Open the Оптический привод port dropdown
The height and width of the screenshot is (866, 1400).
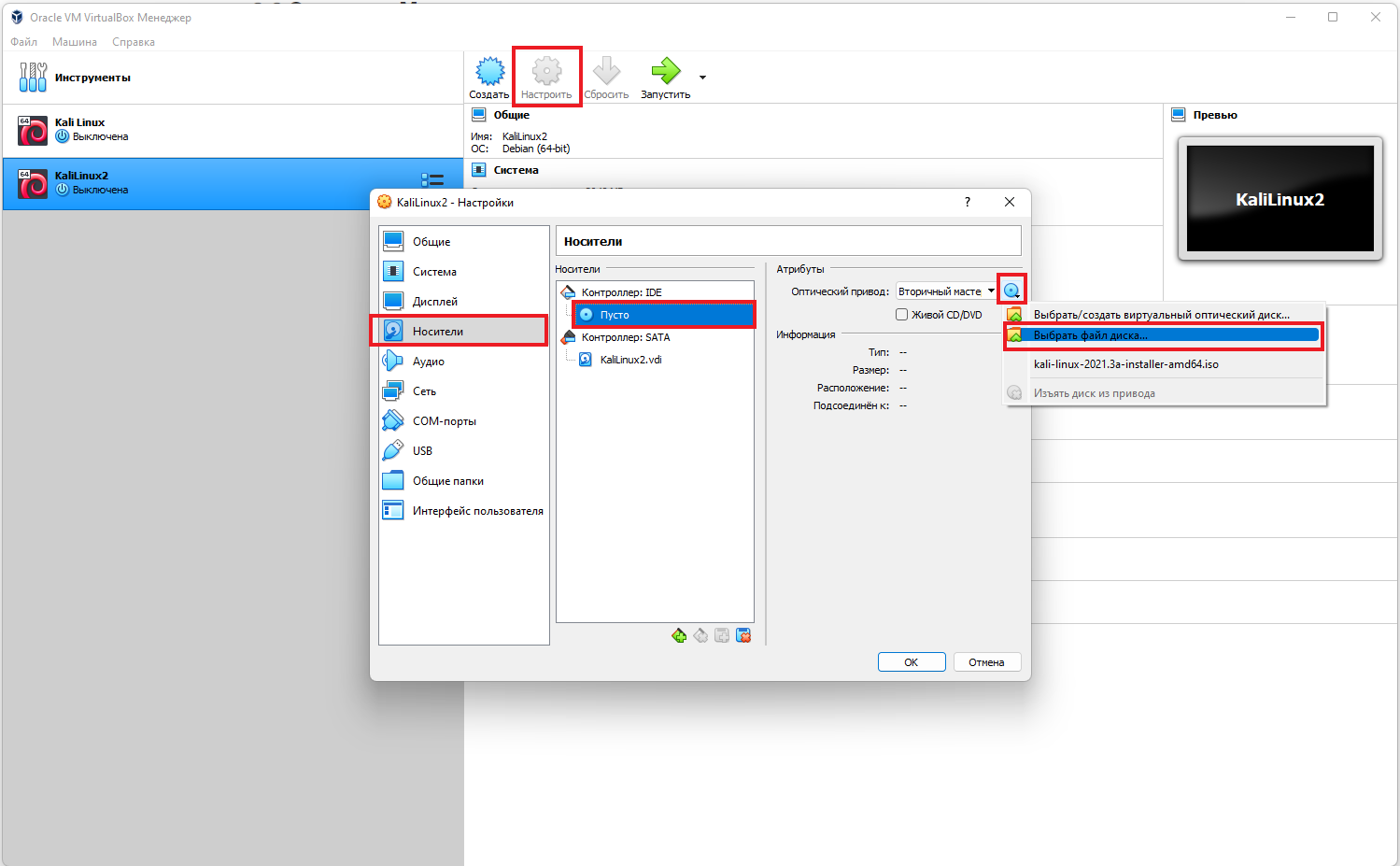tap(946, 291)
